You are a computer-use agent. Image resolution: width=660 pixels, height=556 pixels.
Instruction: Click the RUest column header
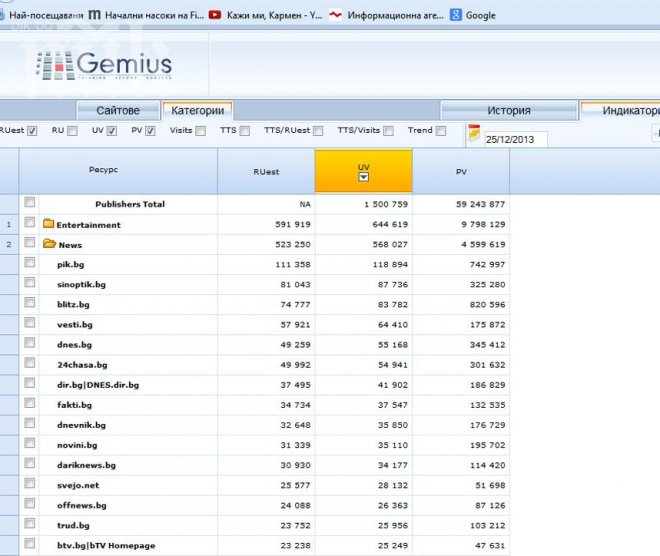coord(266,172)
